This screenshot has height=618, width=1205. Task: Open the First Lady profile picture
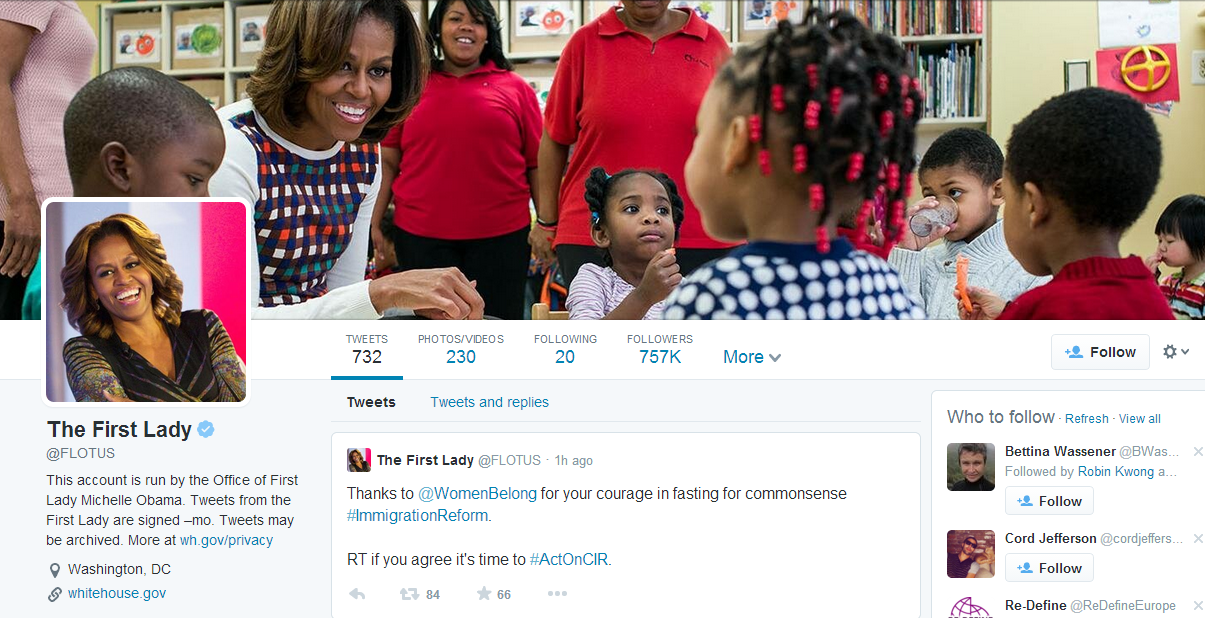146,302
